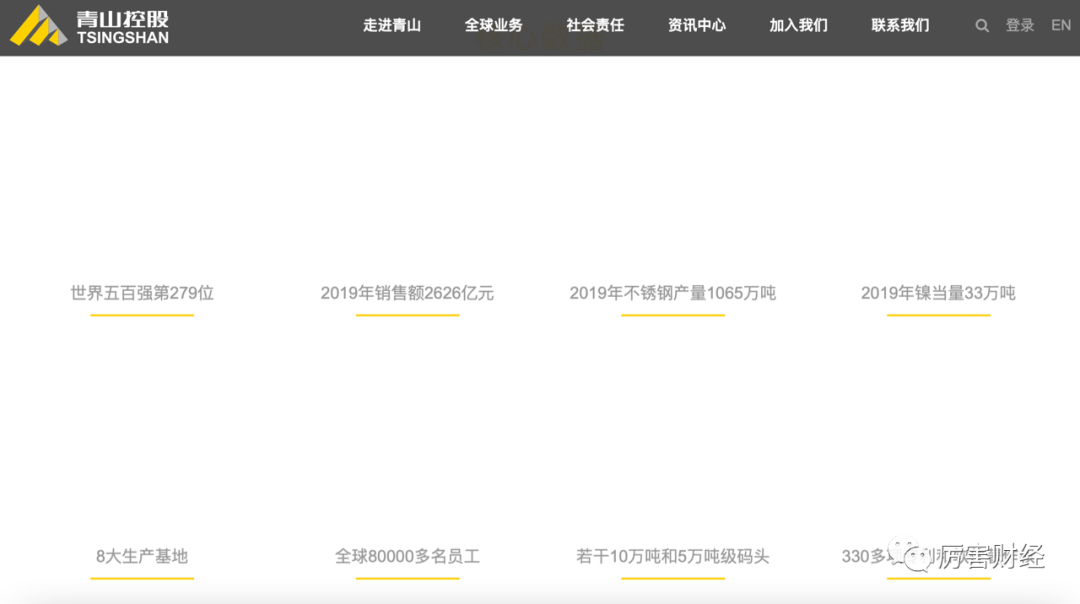Select the text 2019年不锈钢产量1065万吨

point(672,293)
